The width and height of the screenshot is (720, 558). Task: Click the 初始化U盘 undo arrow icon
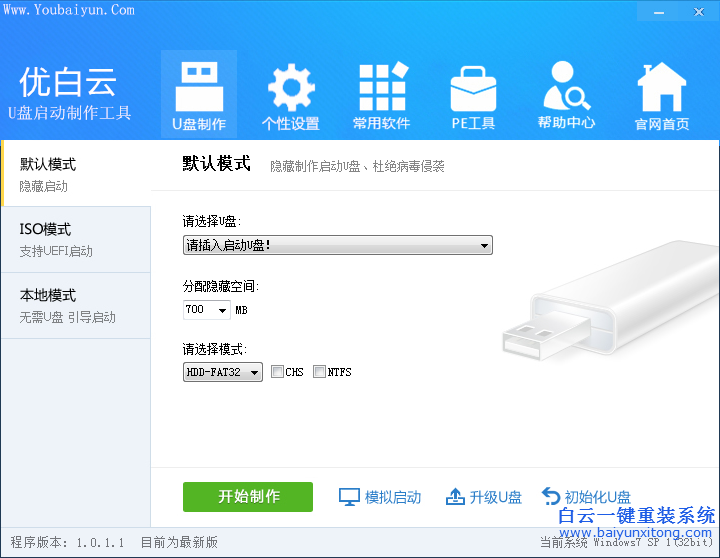coord(551,496)
